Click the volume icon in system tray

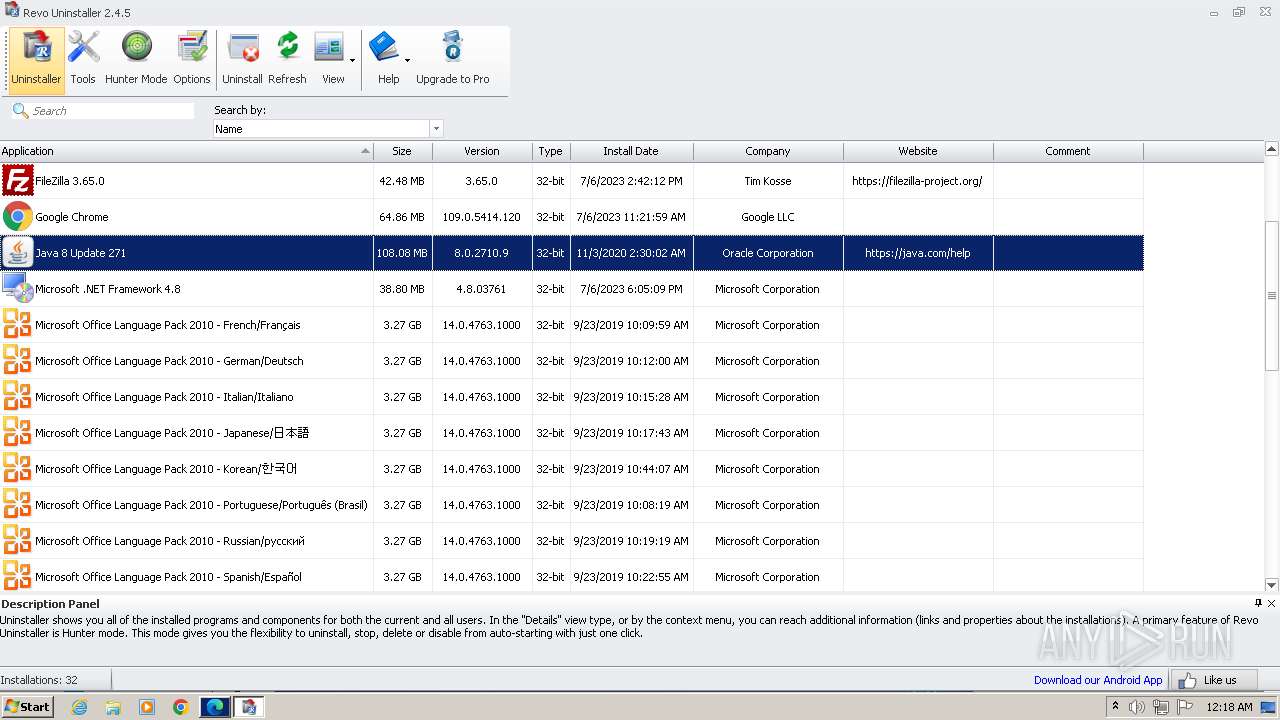(x=1137, y=707)
